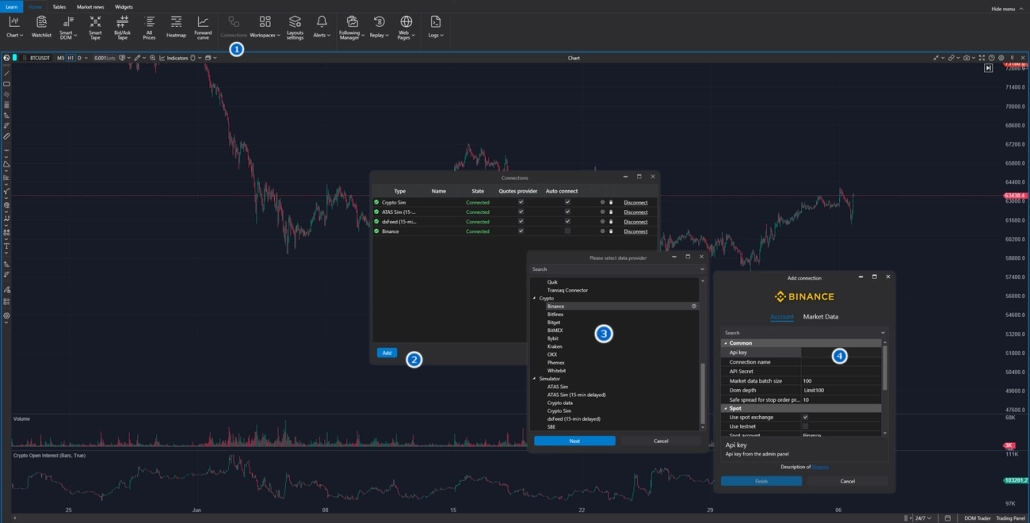Open the settings gear in left sidebar
Image resolution: width=1030 pixels, height=523 pixels.
pyautogui.click(x=7, y=315)
